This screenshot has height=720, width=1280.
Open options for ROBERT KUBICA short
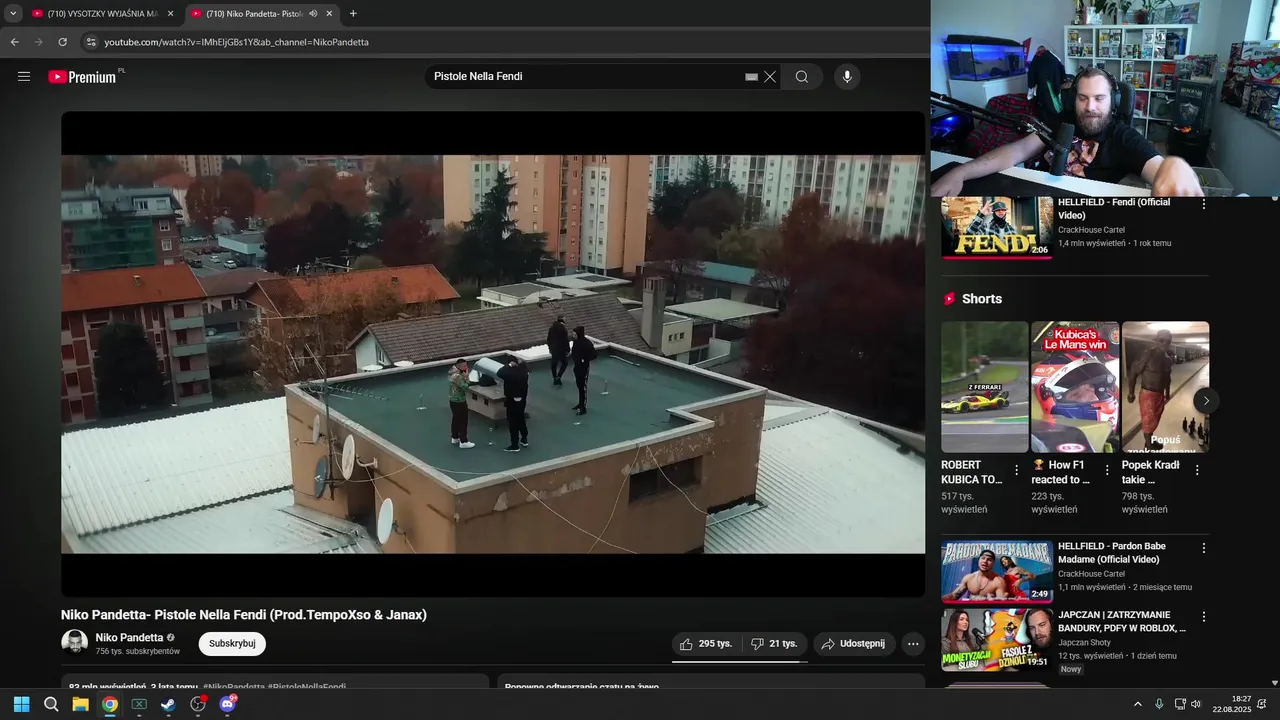click(x=1017, y=470)
